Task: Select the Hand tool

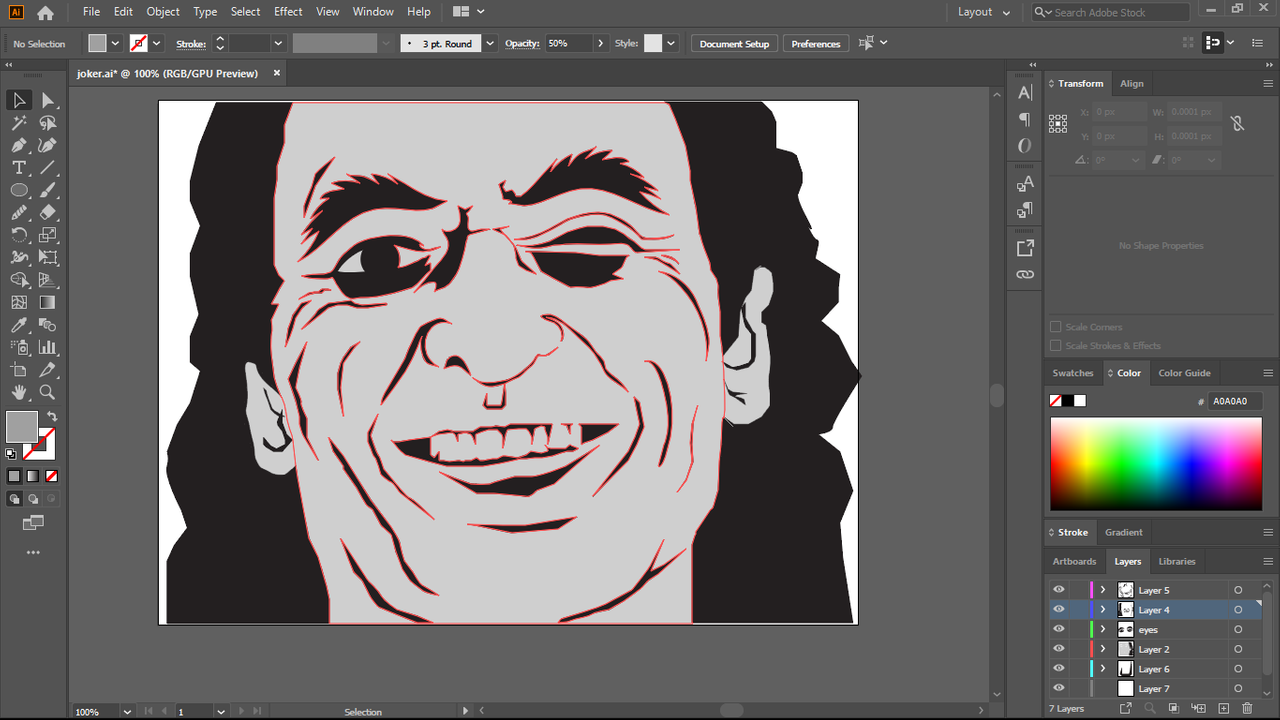Action: tap(19, 392)
